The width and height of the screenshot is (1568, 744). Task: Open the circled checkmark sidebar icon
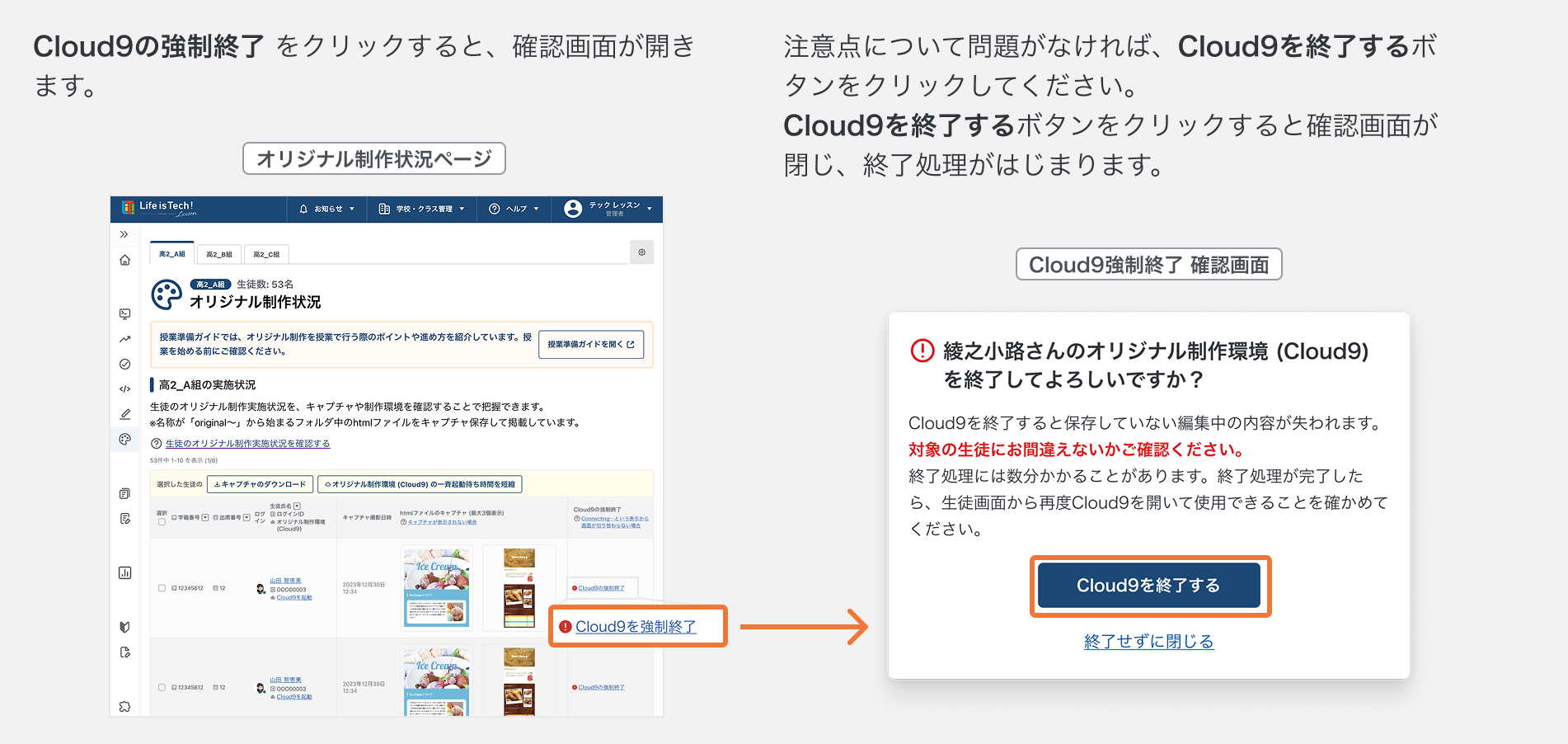point(124,364)
